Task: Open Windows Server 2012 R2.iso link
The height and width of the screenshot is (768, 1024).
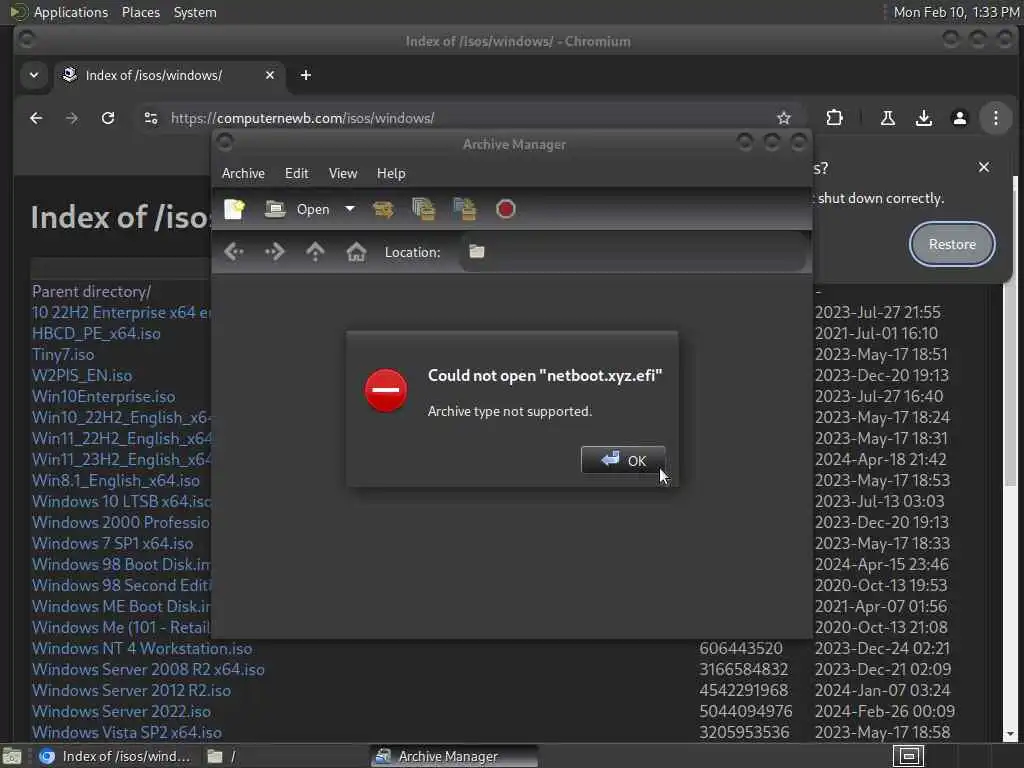Action: [x=131, y=690]
